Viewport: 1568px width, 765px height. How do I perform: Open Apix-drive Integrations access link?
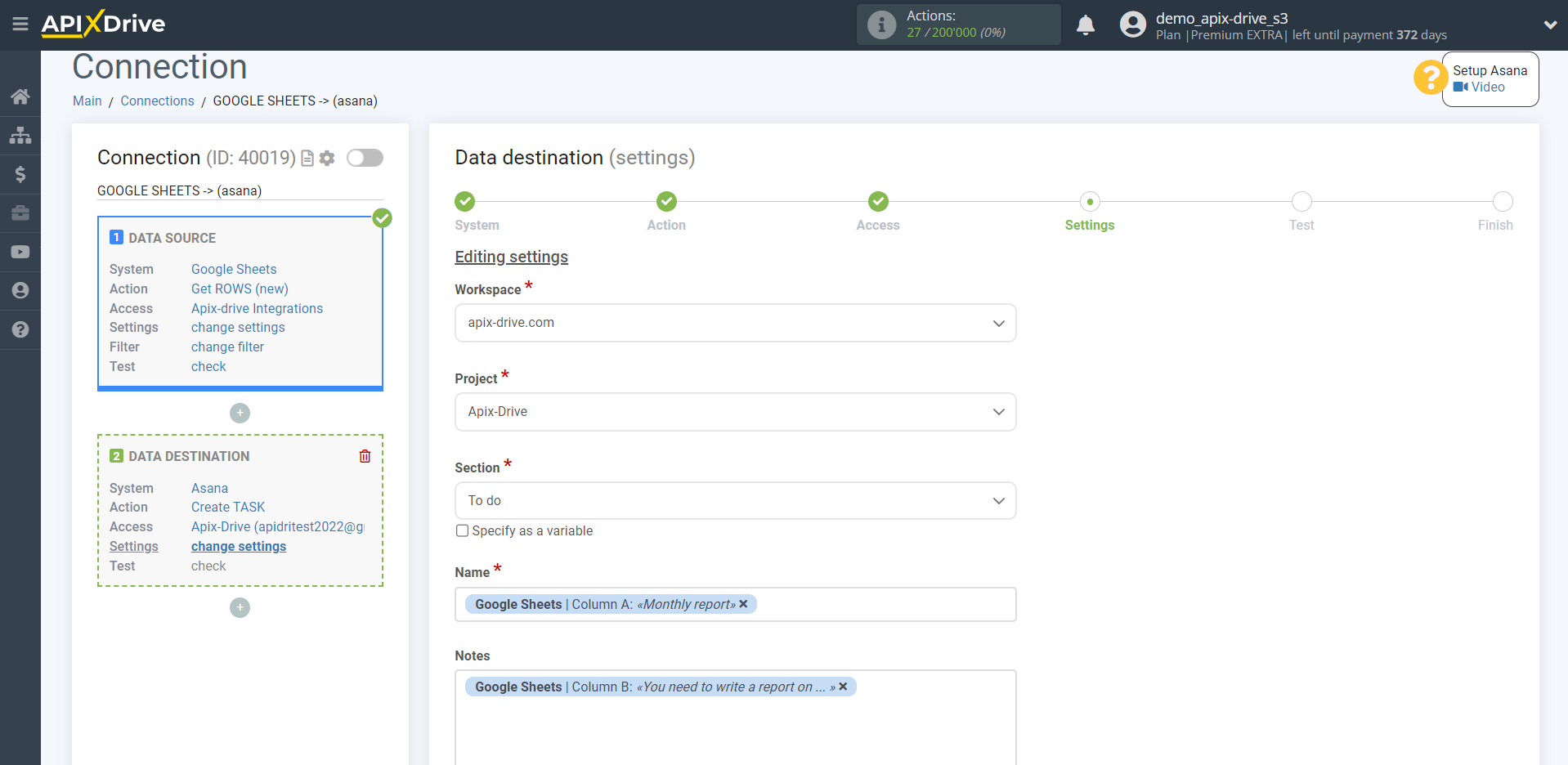tap(257, 308)
